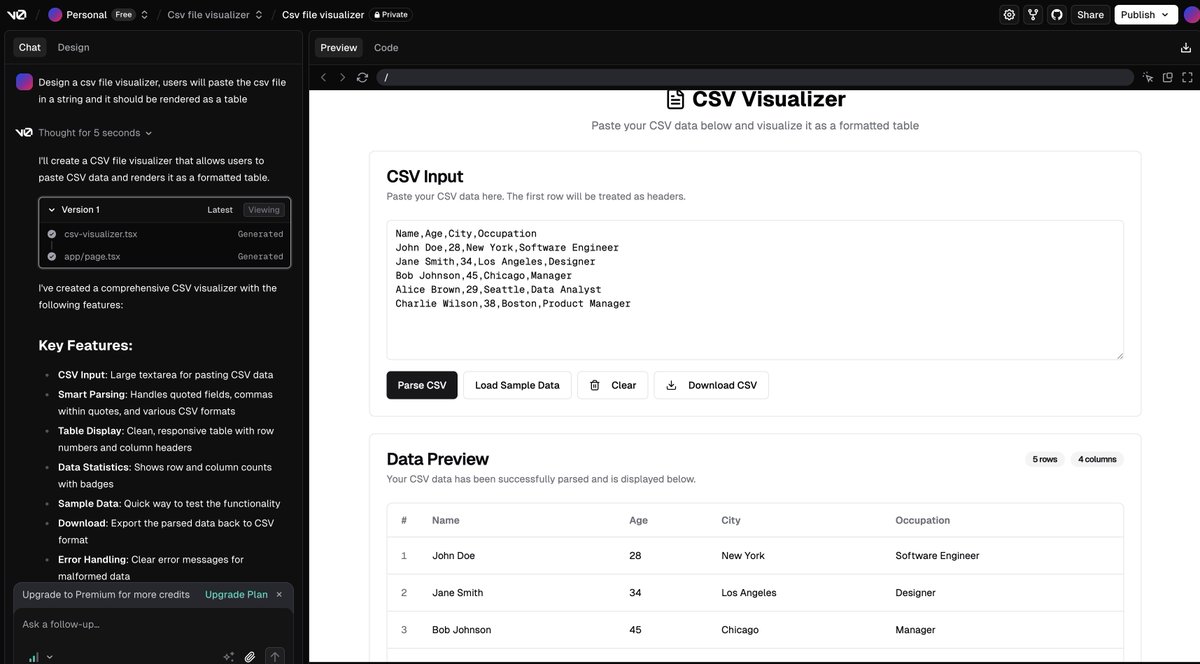Click inside the CSV input textarea
This screenshot has height=664, width=1200.
755,290
